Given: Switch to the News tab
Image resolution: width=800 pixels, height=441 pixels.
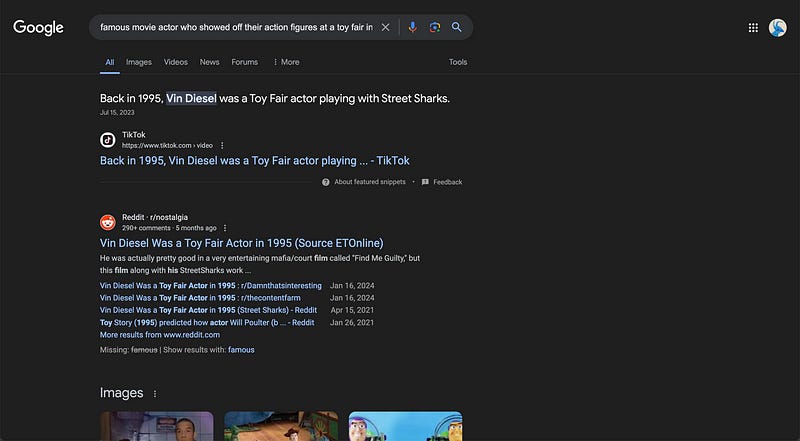Looking at the screenshot, I should click(x=209, y=62).
